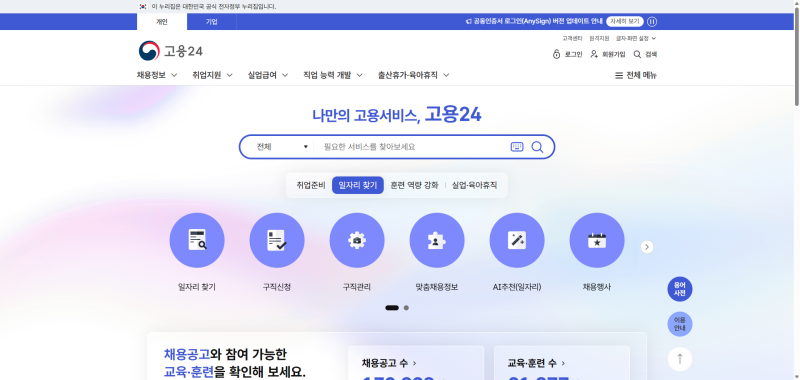Open the 원격지원 link

[x=599, y=38]
